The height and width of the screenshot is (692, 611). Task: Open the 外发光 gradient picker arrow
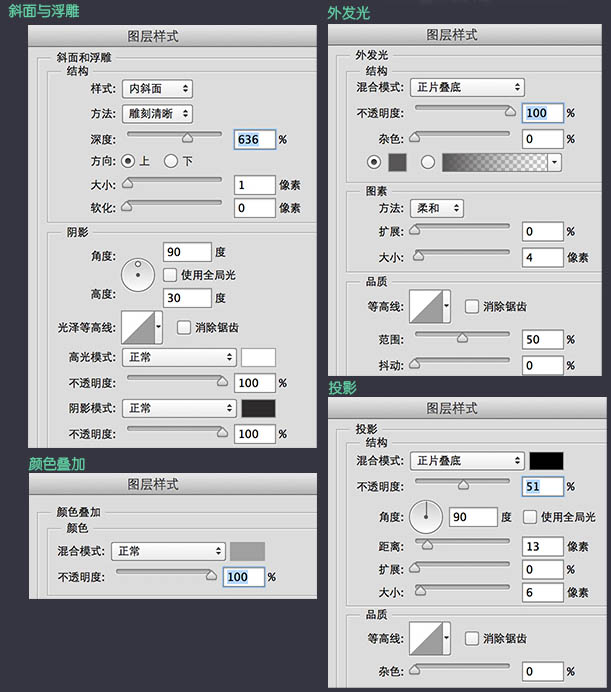[x=554, y=162]
